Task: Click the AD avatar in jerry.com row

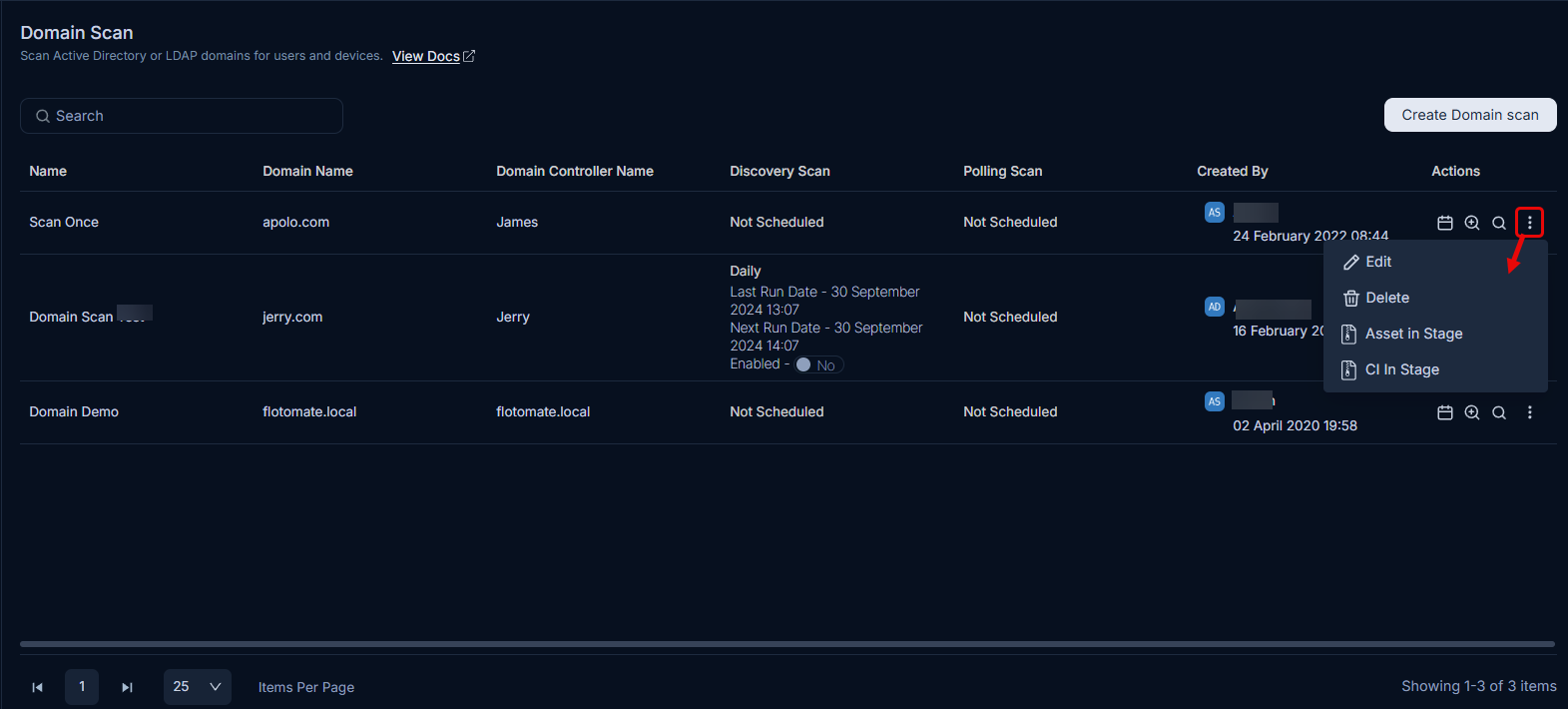Action: click(1215, 307)
